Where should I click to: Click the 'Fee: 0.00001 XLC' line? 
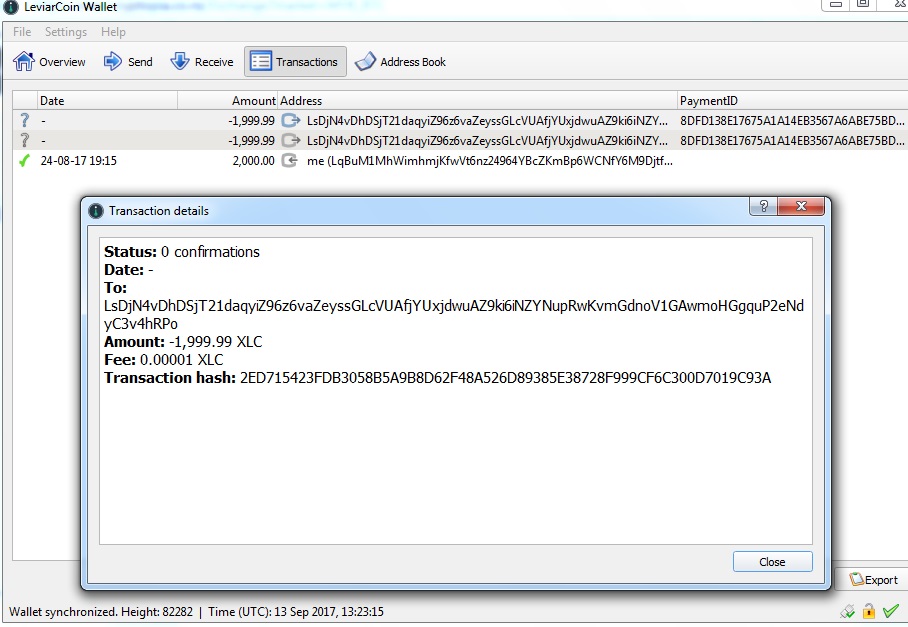pyautogui.click(x=163, y=360)
